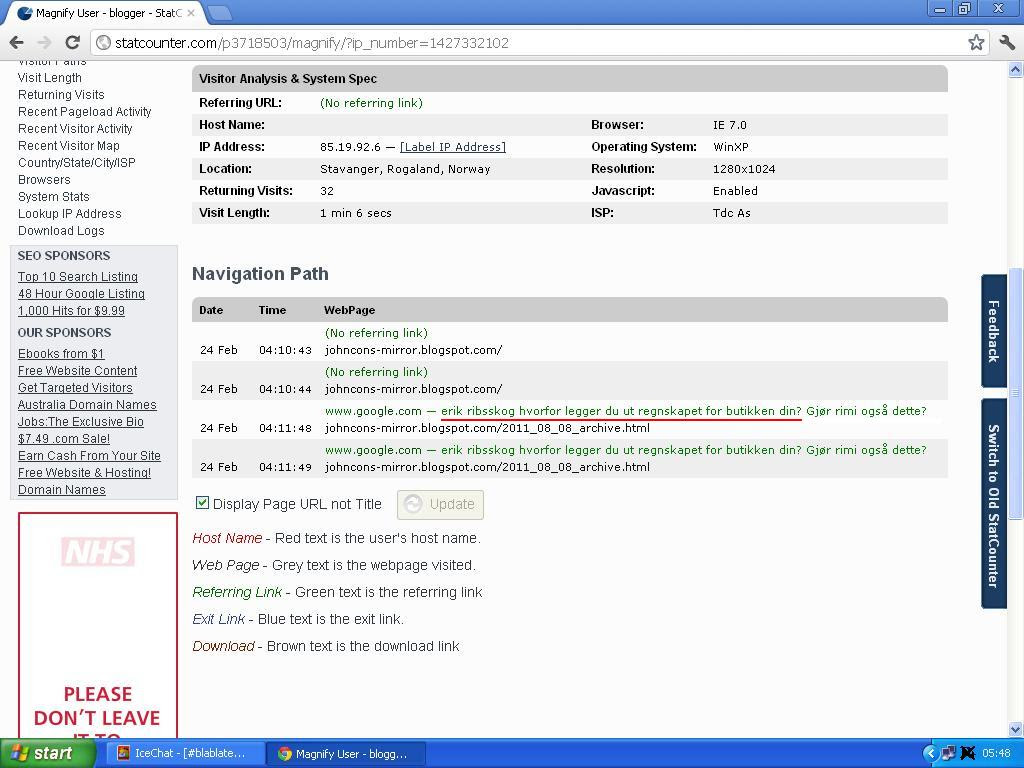The width and height of the screenshot is (1024, 768).
Task: Click the network tray icon
Action: tap(948, 754)
